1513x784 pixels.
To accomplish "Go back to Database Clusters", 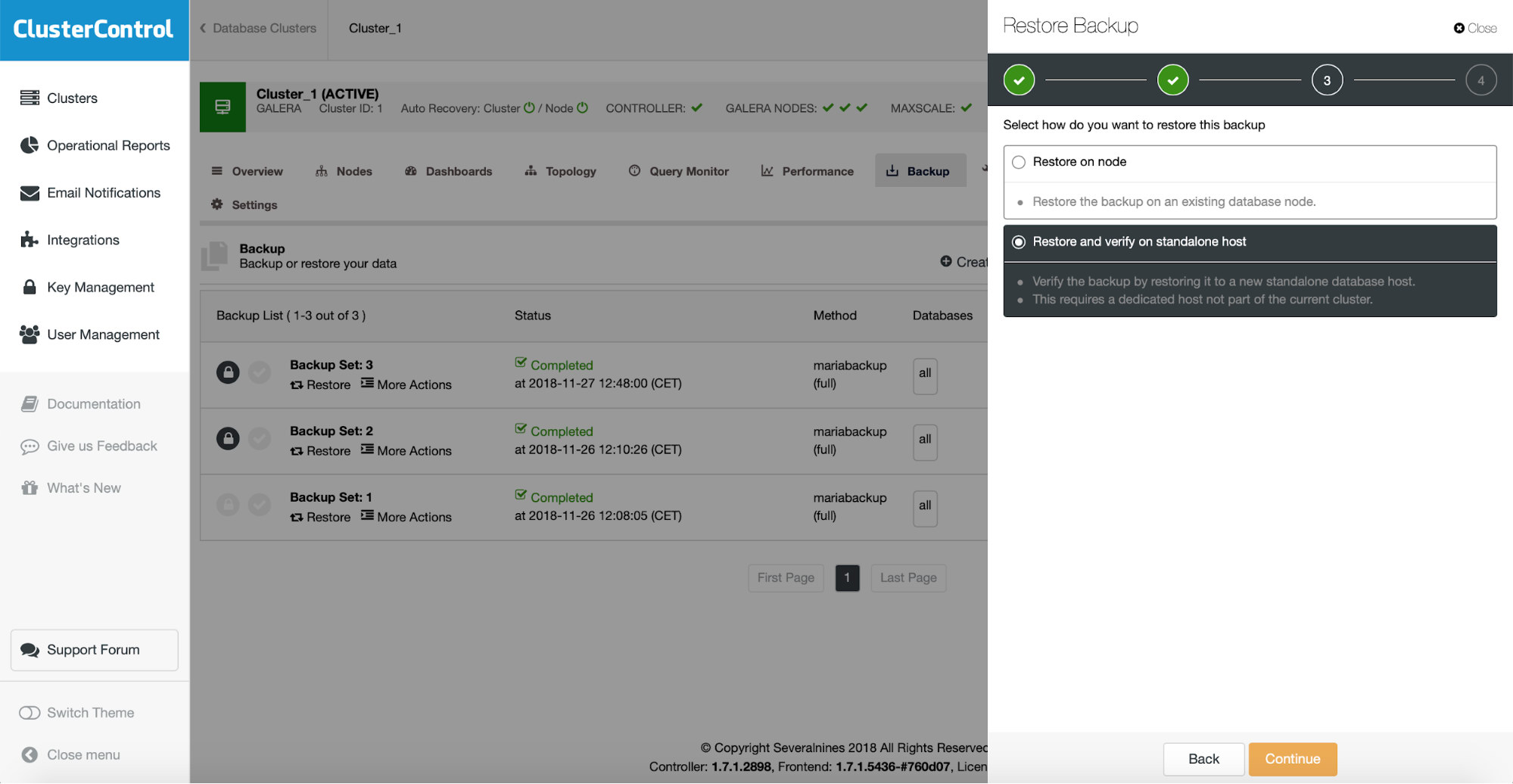I will click(x=258, y=28).
